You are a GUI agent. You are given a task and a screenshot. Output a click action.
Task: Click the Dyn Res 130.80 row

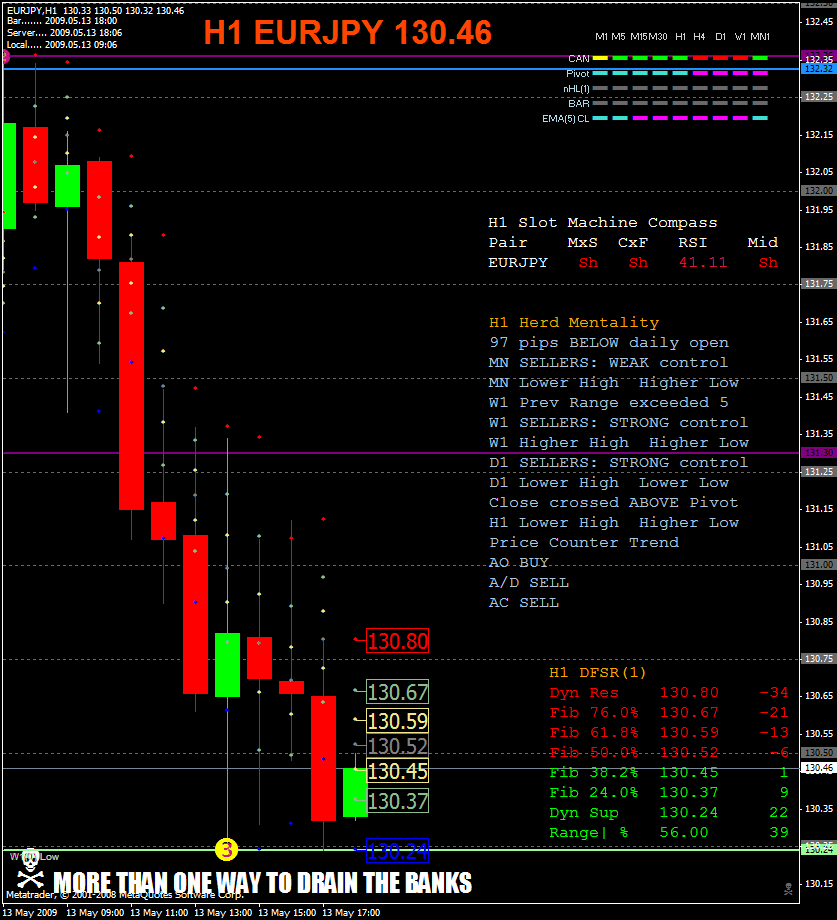coord(669,692)
